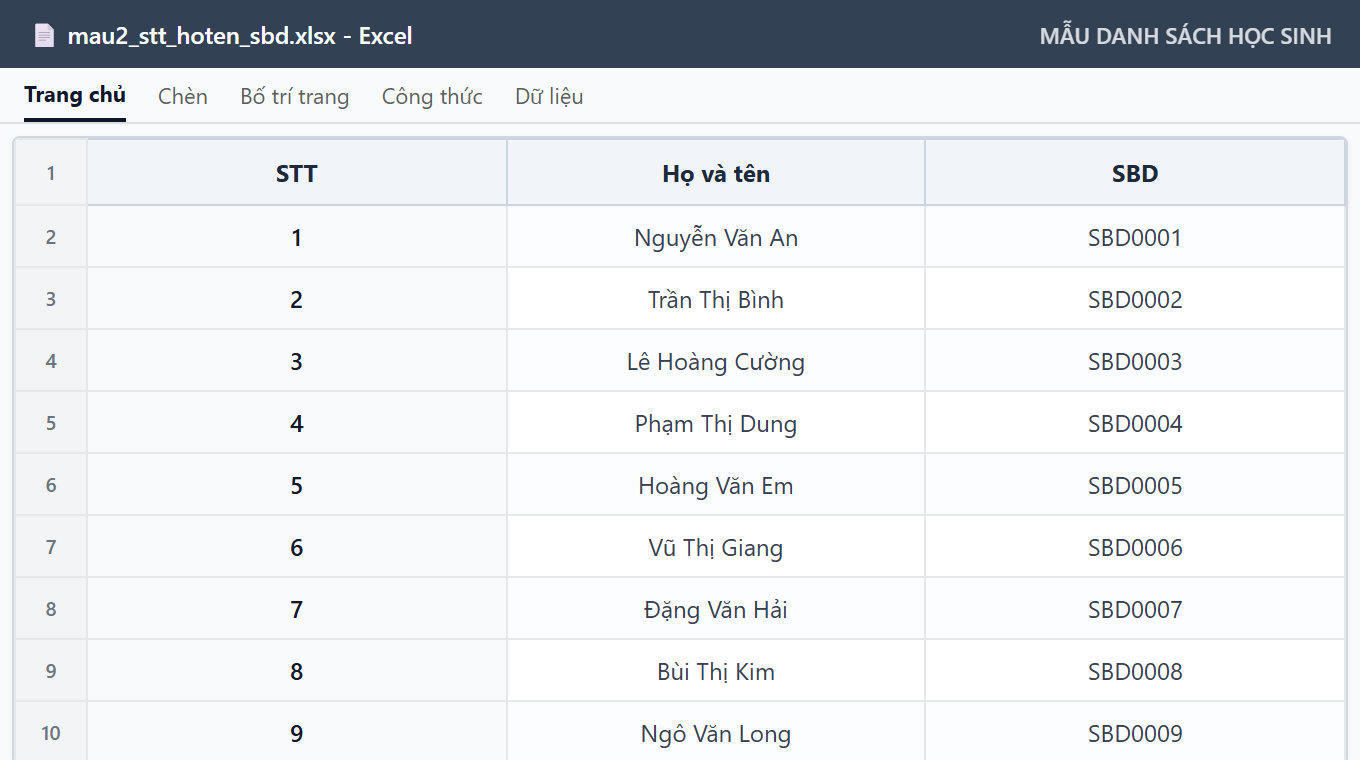Click the cell Đặng Văn Hải

[x=716, y=609]
